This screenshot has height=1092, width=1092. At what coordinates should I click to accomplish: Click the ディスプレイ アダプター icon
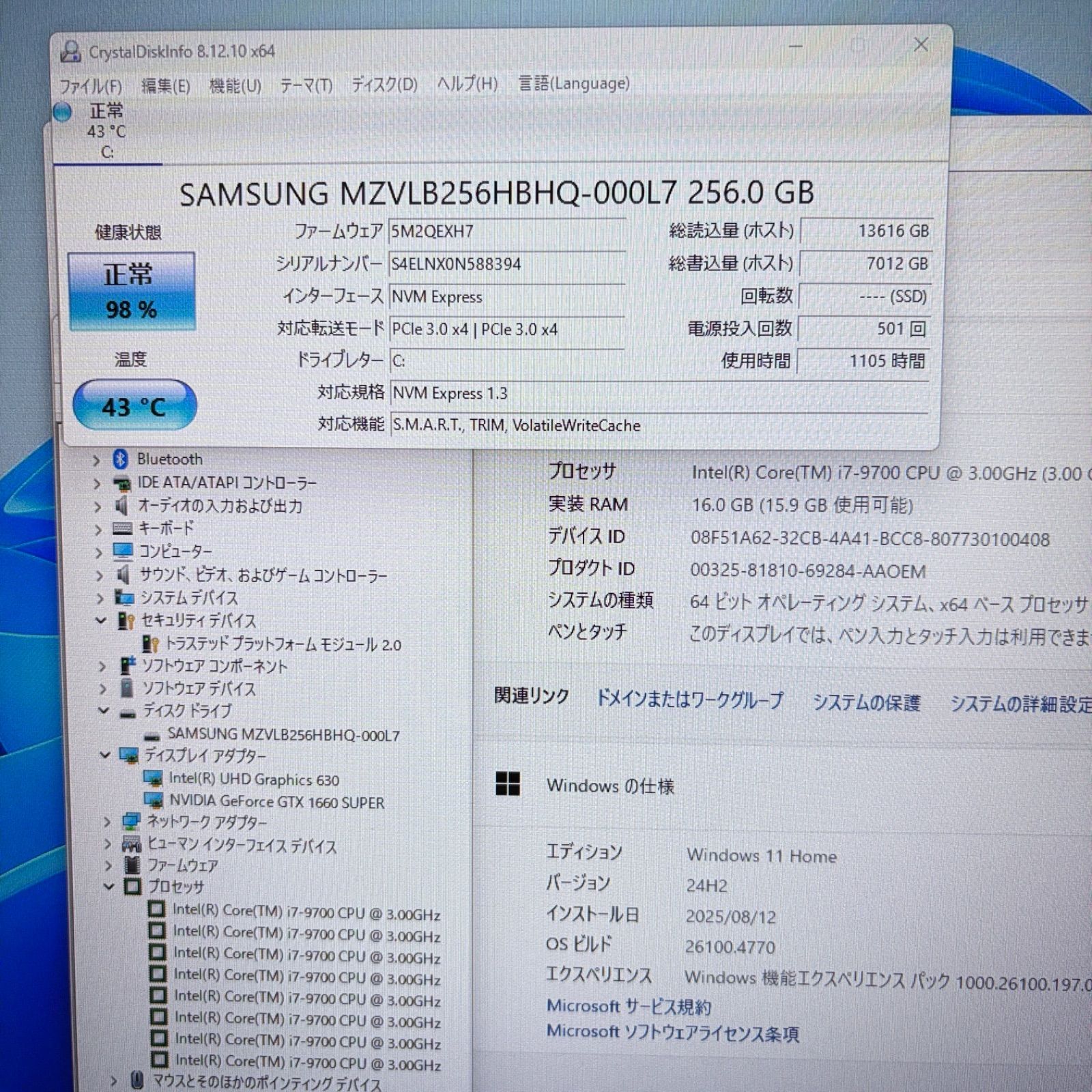(129, 756)
